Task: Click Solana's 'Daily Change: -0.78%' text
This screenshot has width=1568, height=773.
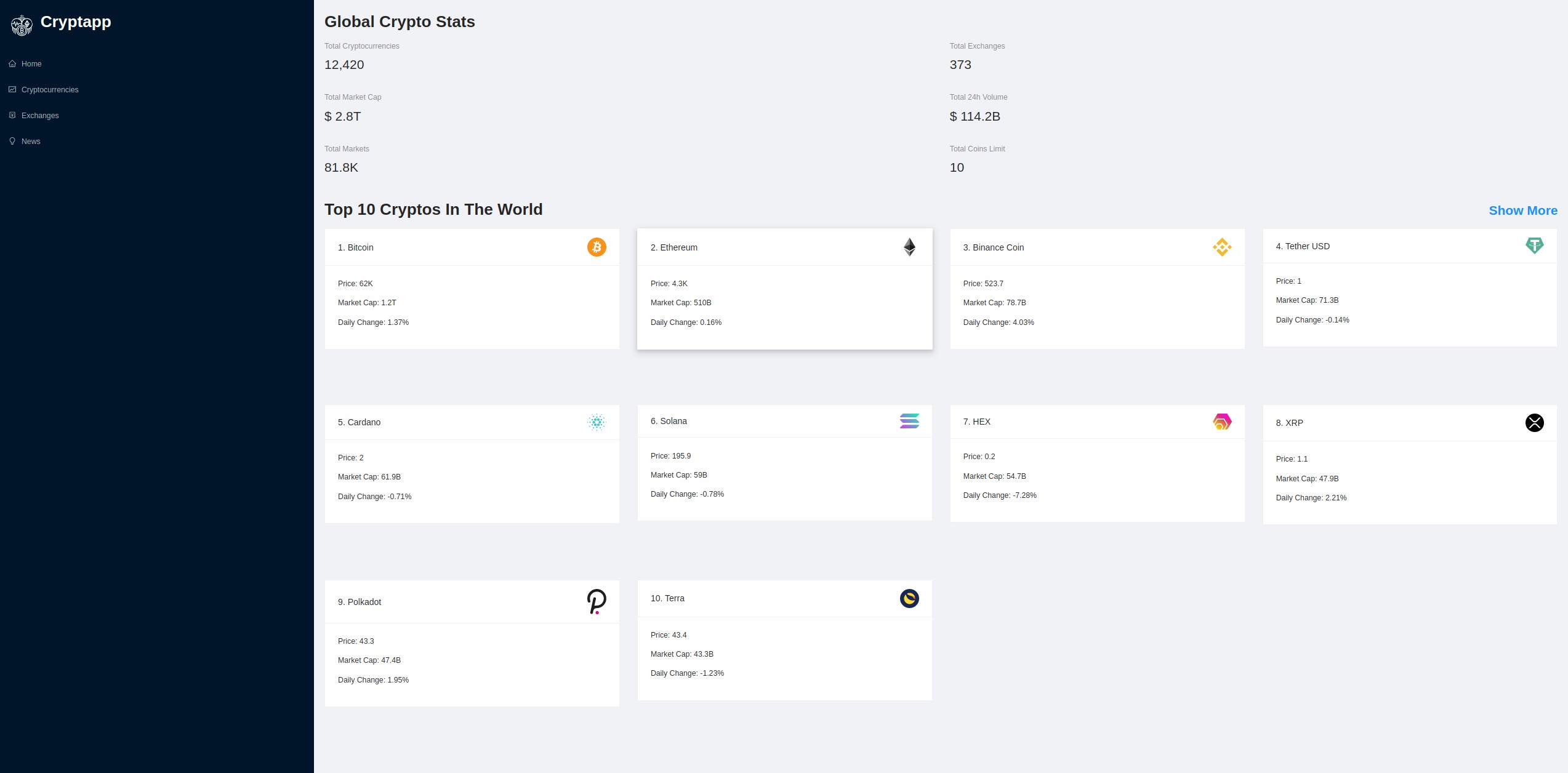Action: pos(688,494)
